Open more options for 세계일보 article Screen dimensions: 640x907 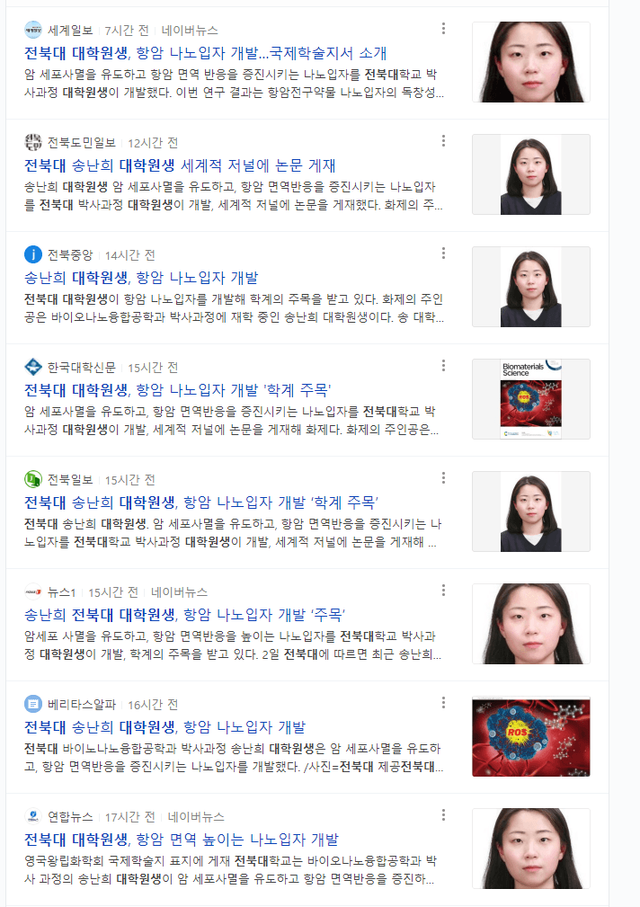coord(443,28)
